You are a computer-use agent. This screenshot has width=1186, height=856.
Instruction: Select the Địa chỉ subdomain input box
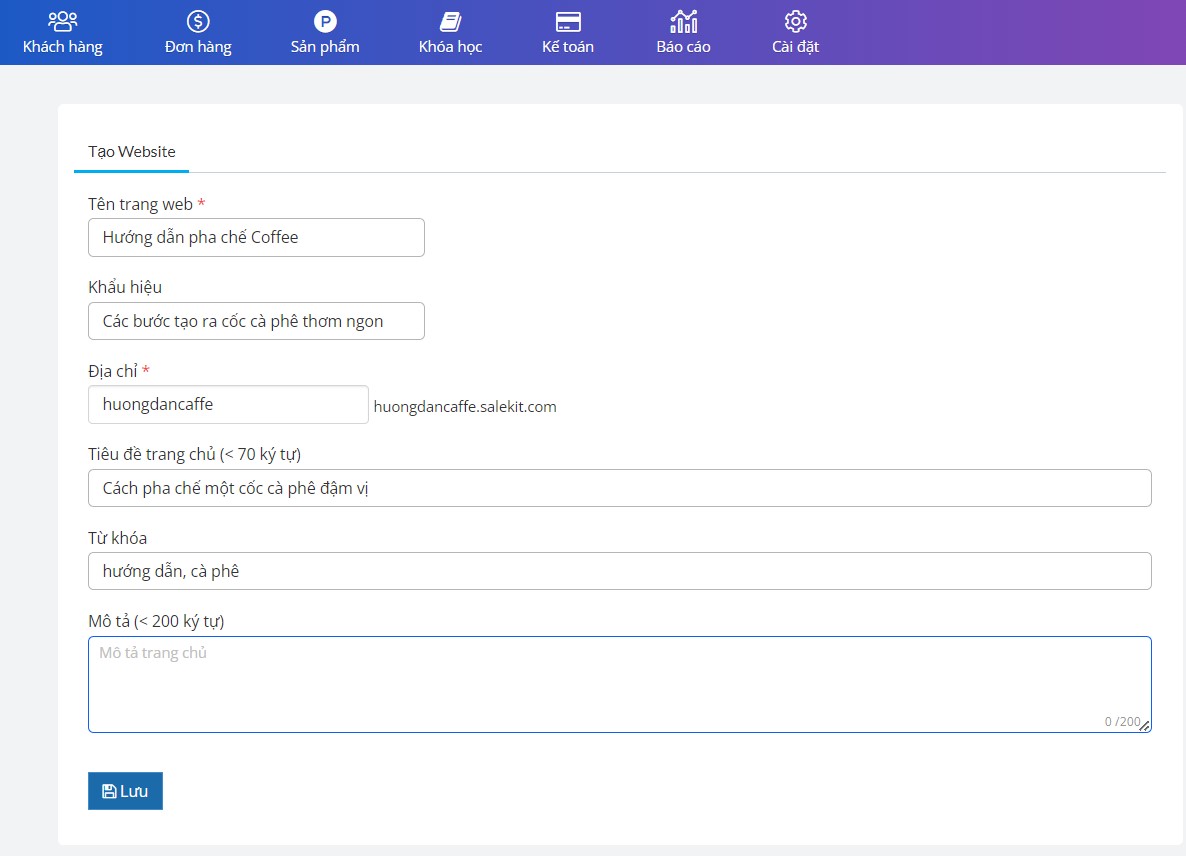(x=228, y=405)
